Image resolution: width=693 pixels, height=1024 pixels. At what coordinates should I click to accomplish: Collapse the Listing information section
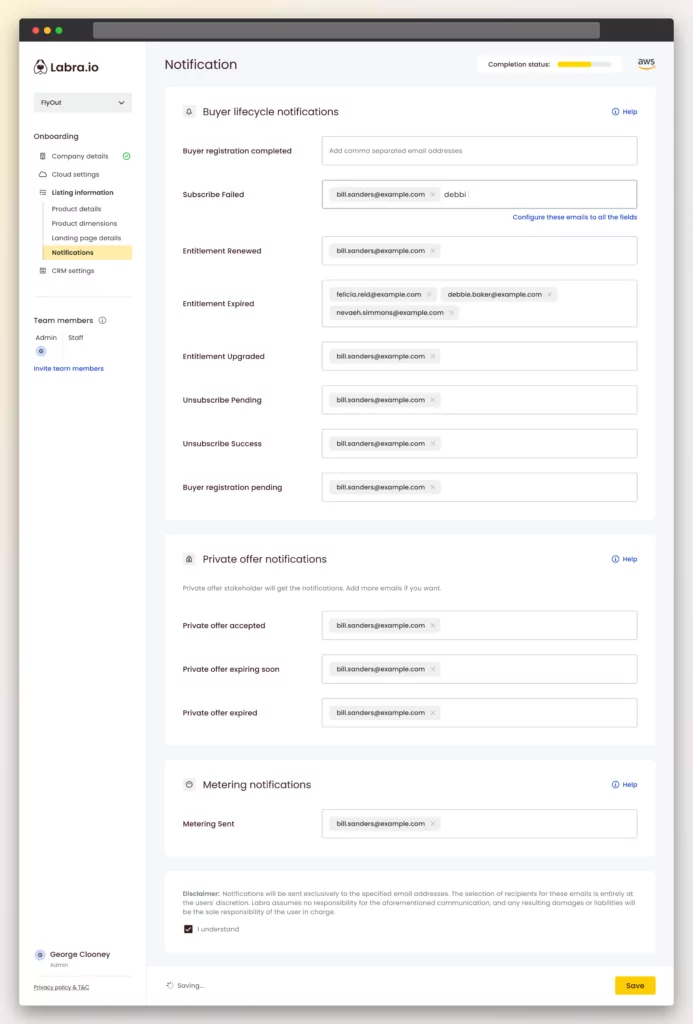click(x=82, y=193)
